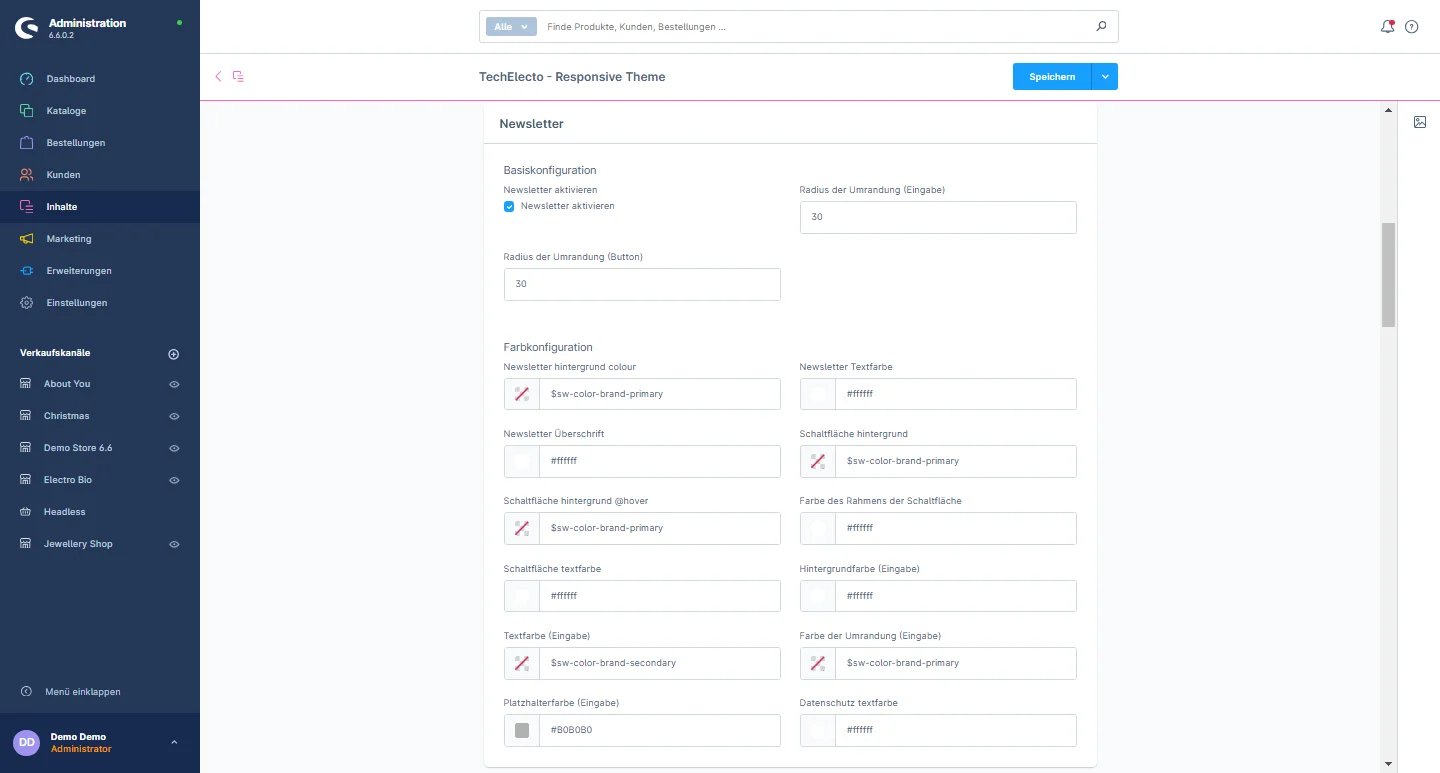Expand the Speichern dropdown arrow

coord(1104,77)
